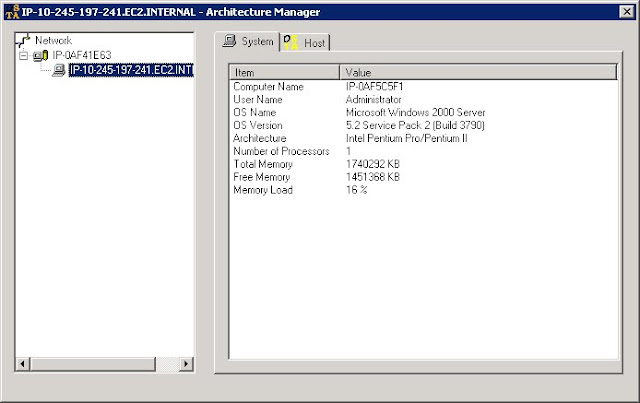The image size is (640, 403).
Task: Click the 1740292 KB value
Action: click(x=373, y=164)
